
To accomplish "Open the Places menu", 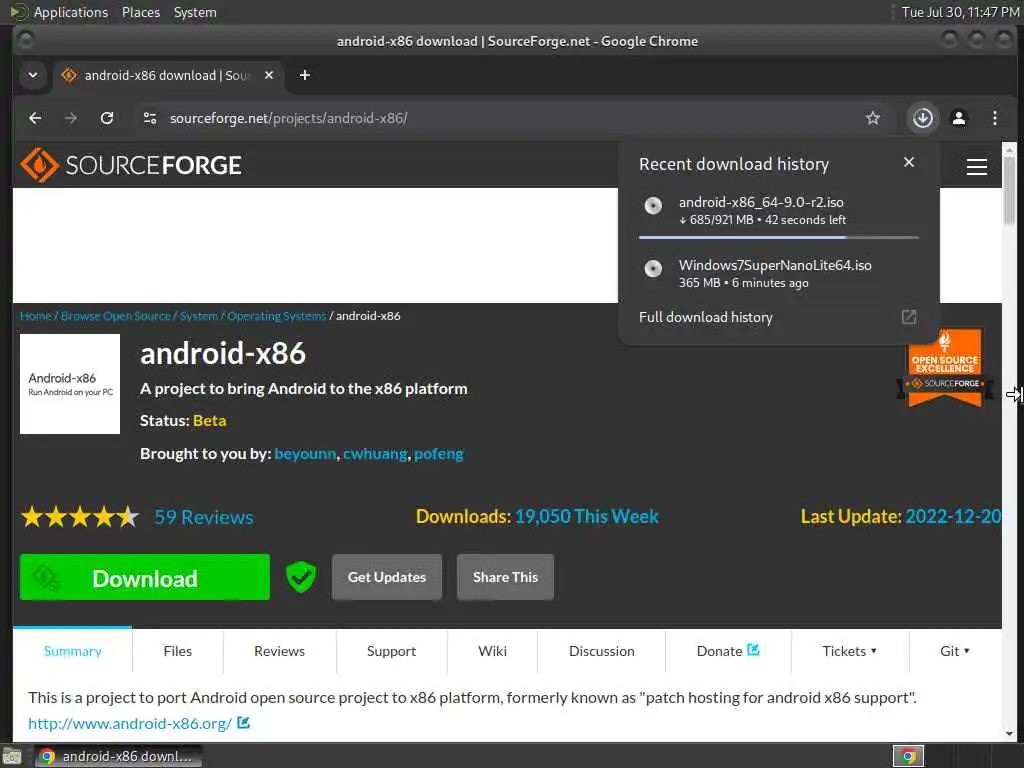I will [140, 12].
